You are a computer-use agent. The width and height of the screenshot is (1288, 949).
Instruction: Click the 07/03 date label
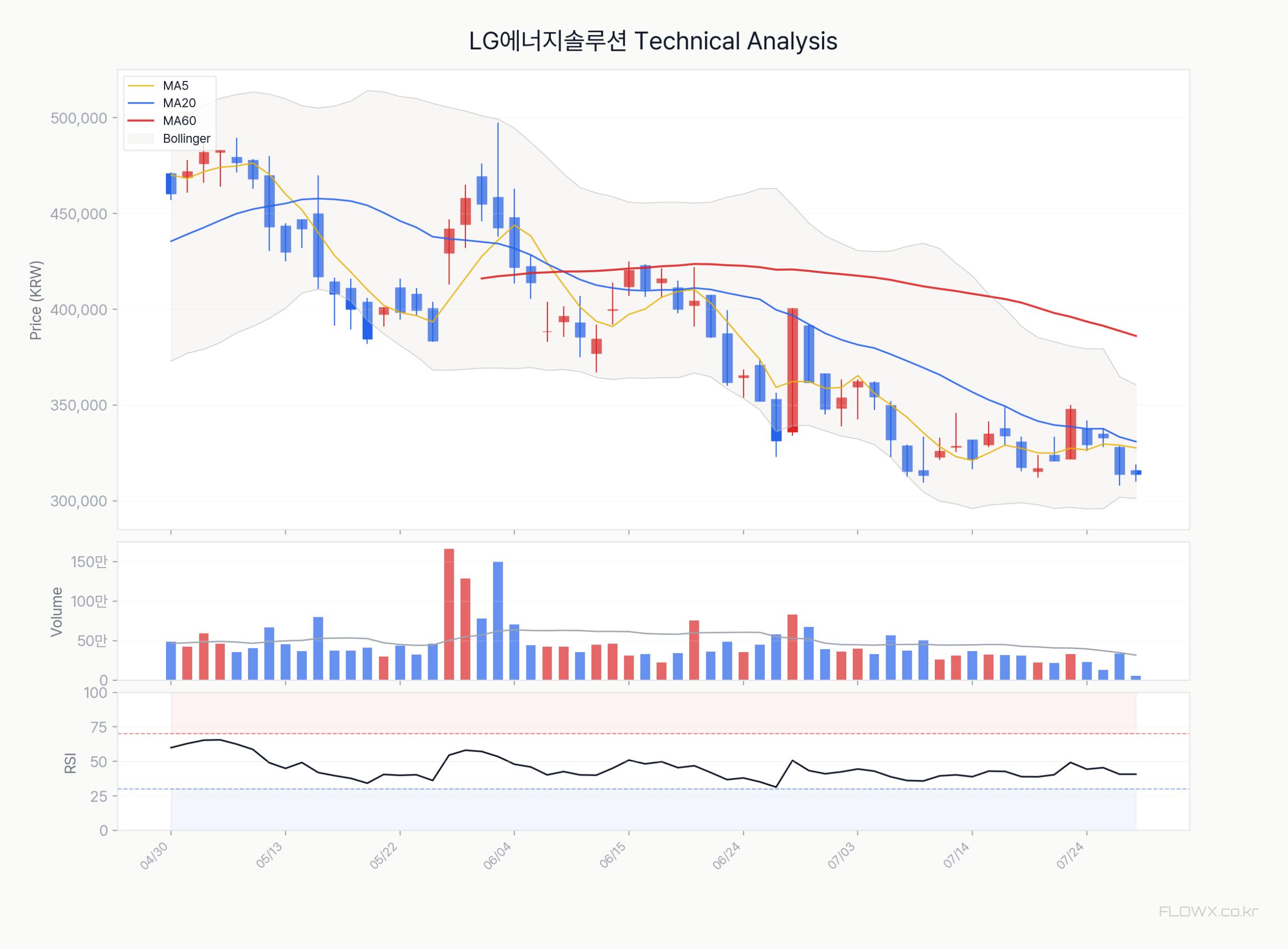(x=841, y=856)
